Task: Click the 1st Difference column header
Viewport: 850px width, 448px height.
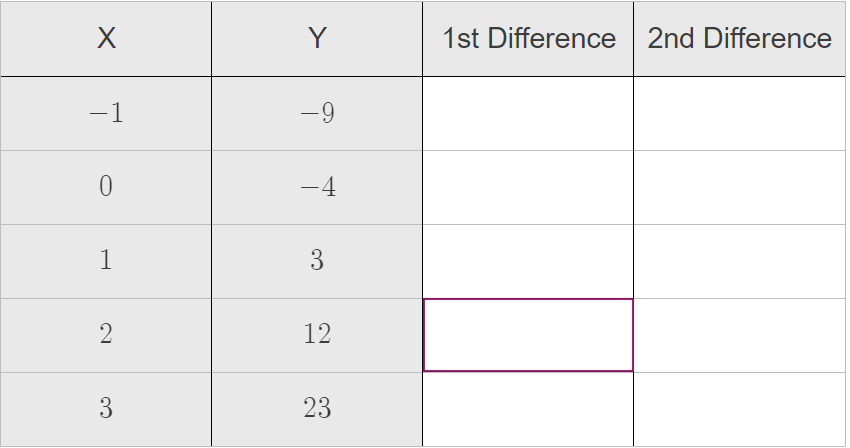Action: click(528, 39)
